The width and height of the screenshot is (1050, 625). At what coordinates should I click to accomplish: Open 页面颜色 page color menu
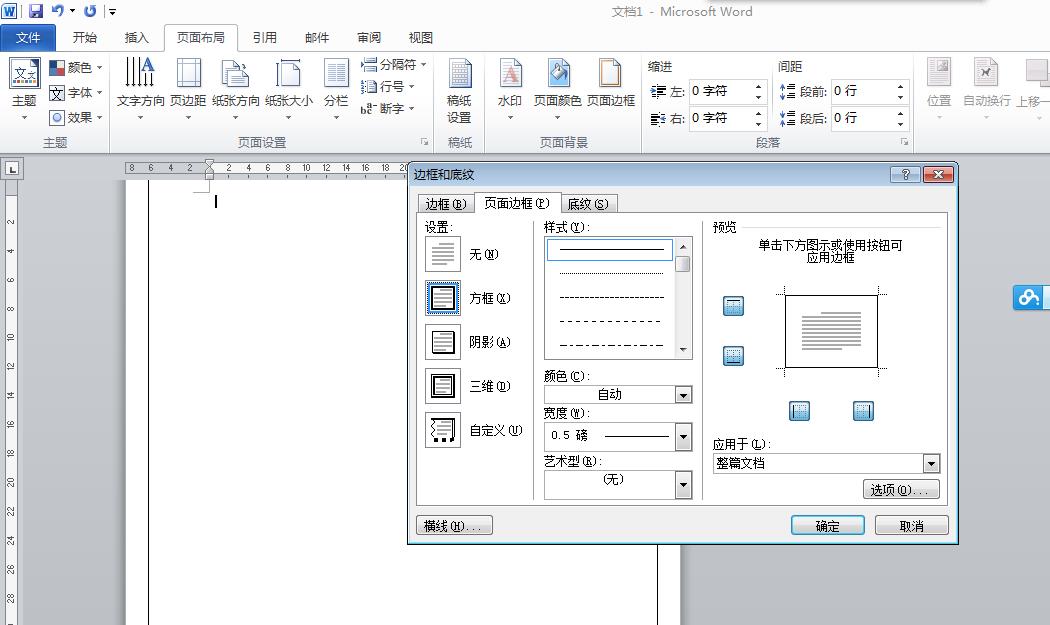pos(557,89)
